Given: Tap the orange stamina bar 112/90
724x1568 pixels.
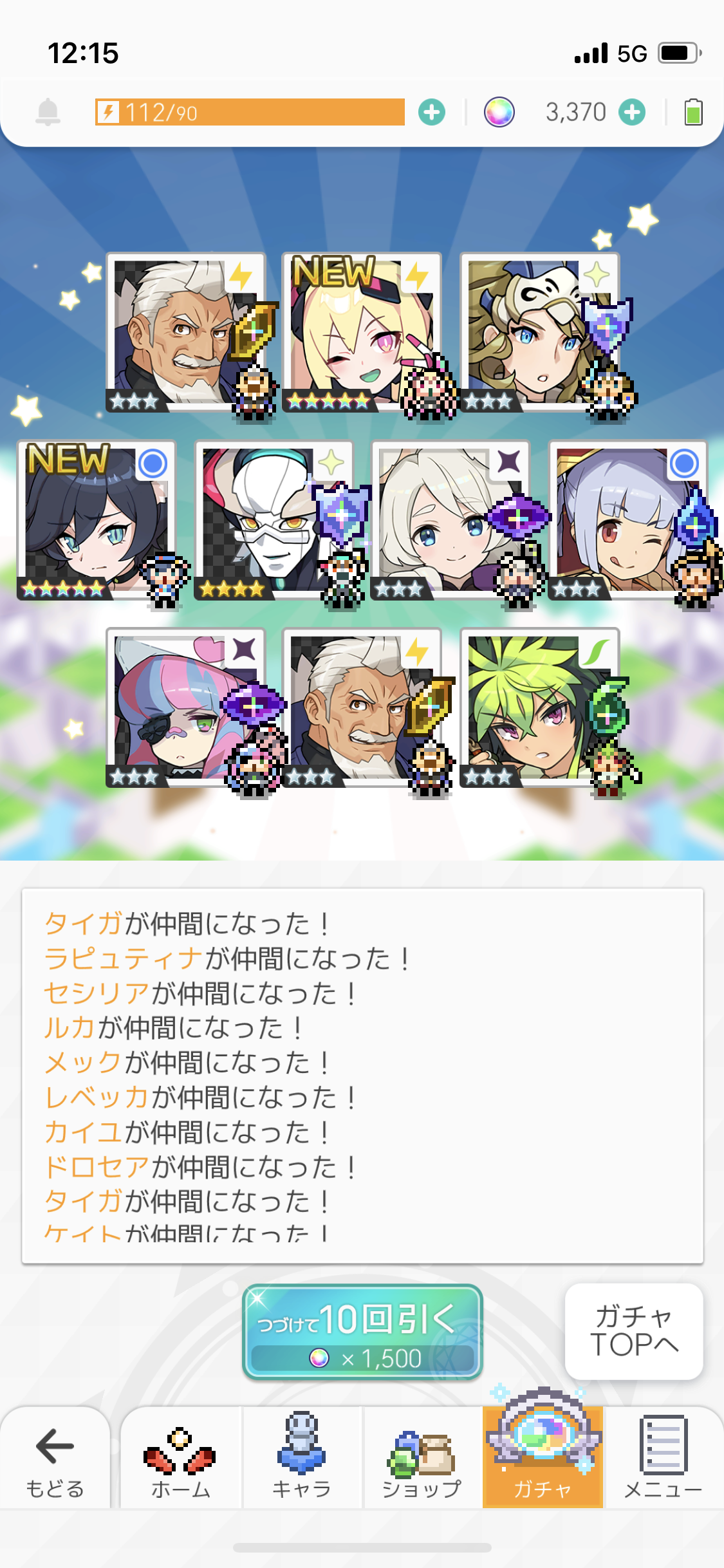Looking at the screenshot, I should point(250,112).
